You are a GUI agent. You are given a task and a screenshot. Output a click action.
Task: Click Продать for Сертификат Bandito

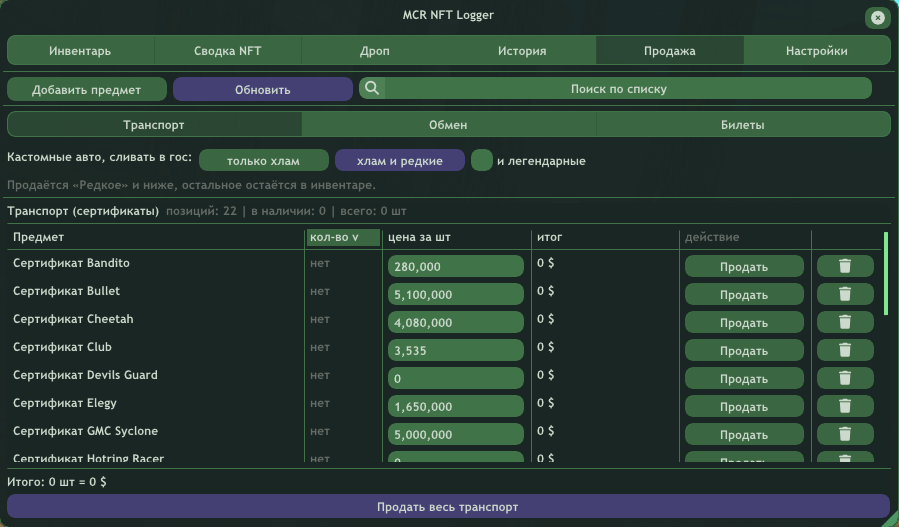tap(744, 267)
